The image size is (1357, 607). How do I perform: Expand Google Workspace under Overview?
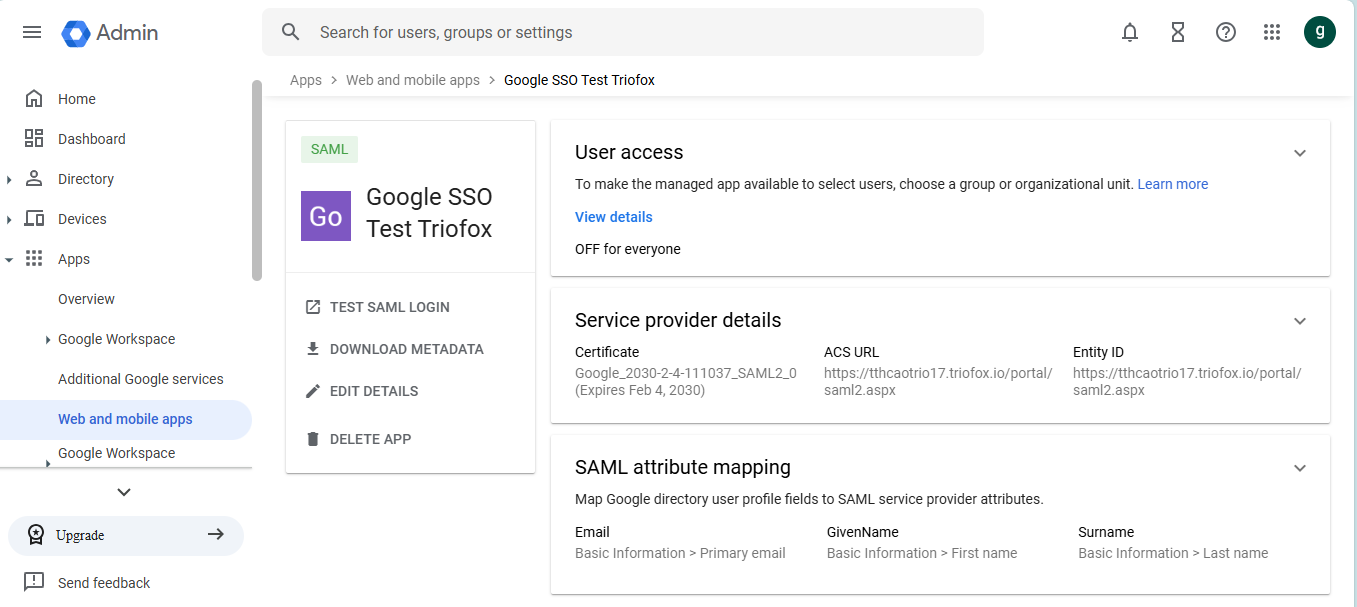48,340
